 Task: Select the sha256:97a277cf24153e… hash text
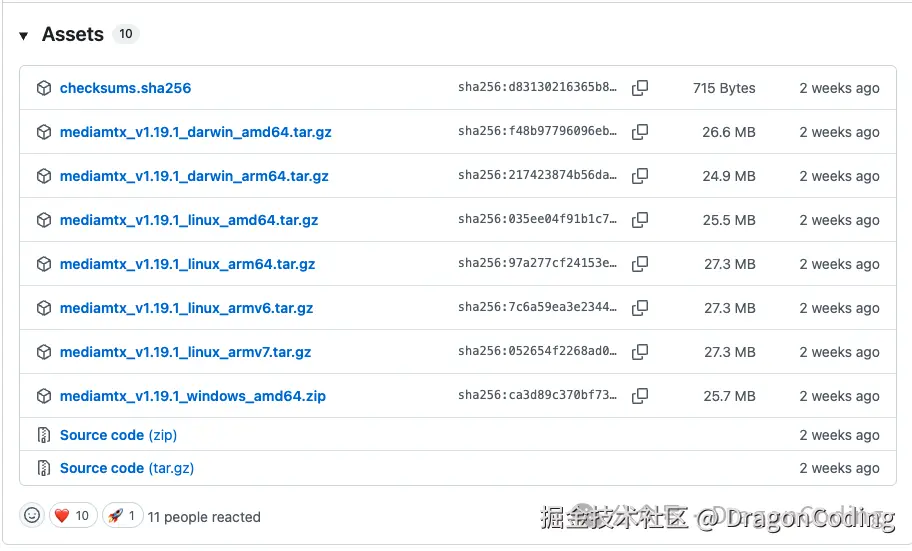(x=537, y=264)
